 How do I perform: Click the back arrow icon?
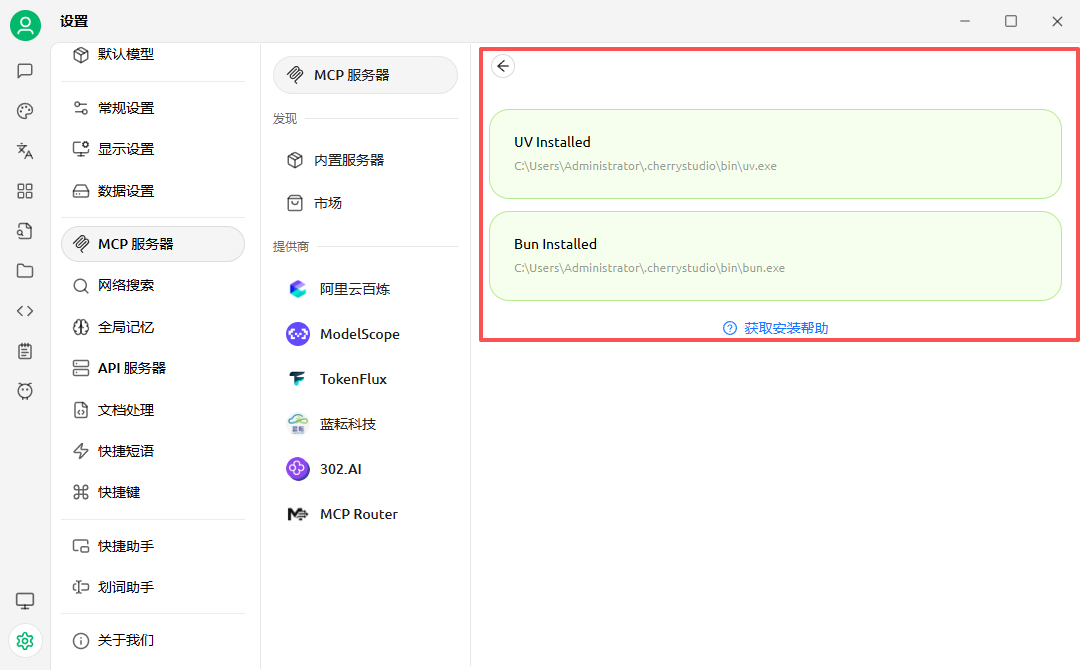pyautogui.click(x=503, y=66)
